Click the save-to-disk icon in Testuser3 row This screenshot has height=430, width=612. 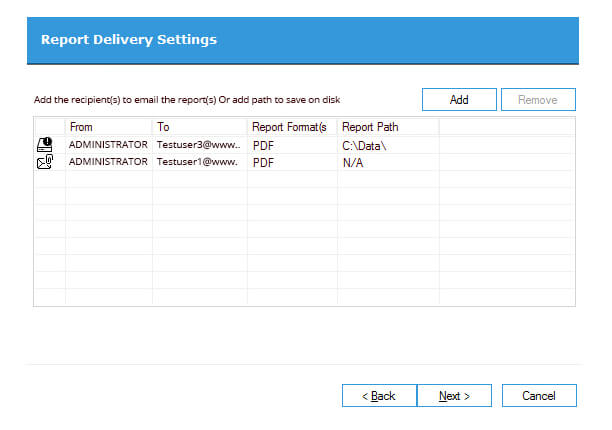44,145
